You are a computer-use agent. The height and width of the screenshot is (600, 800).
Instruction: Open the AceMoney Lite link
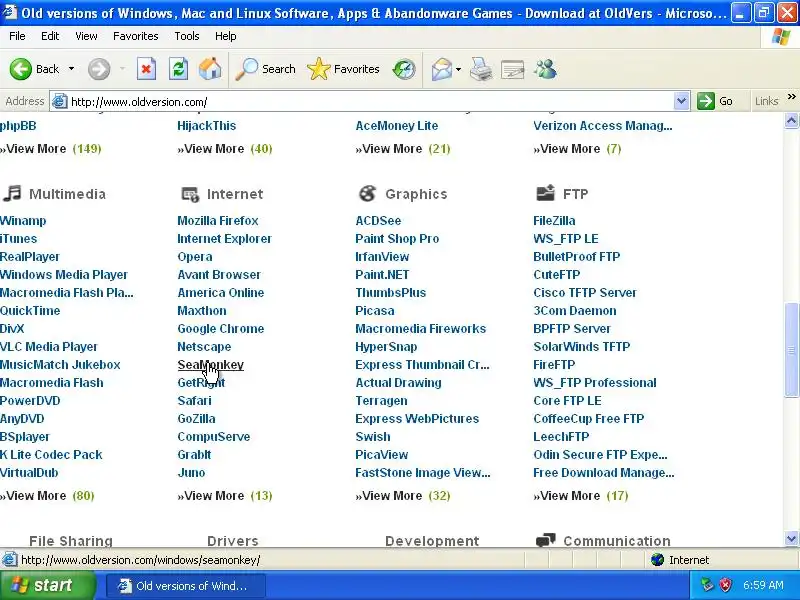[x=396, y=126]
